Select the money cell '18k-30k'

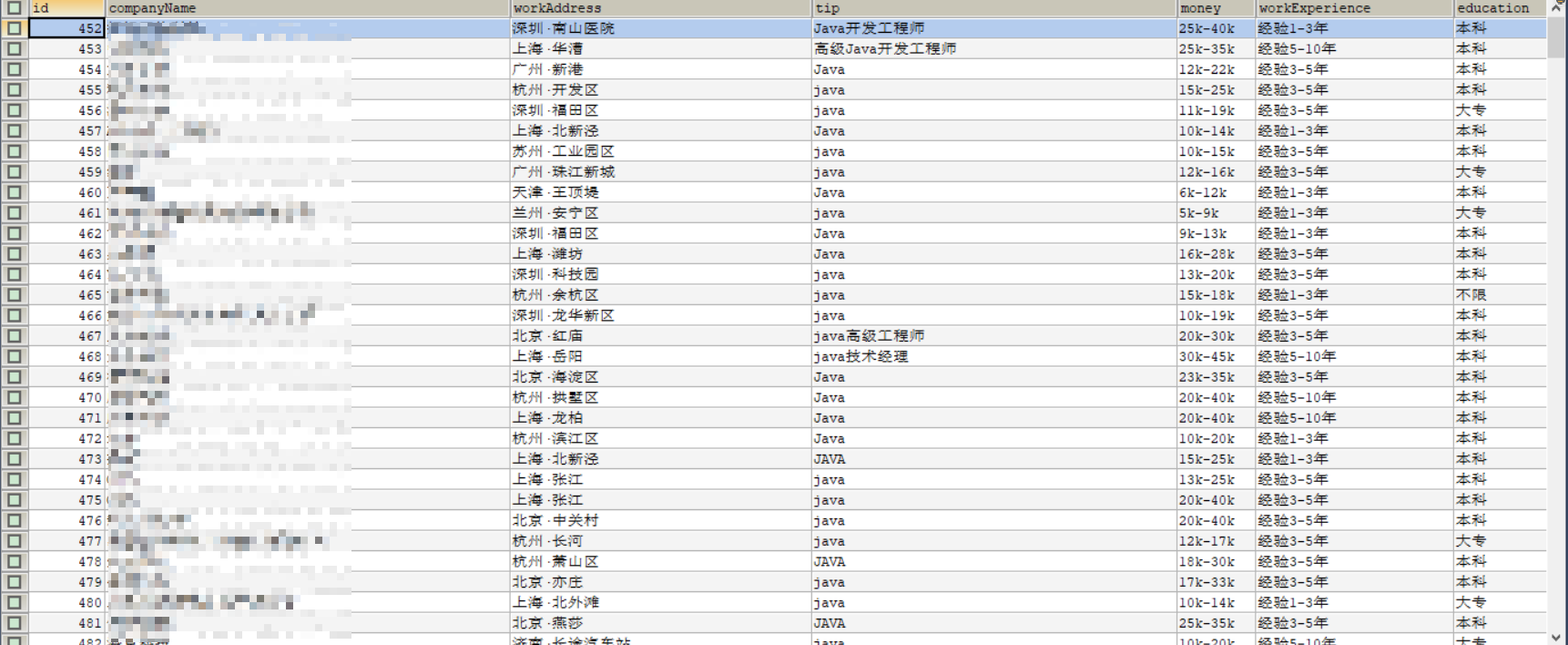tap(1216, 561)
